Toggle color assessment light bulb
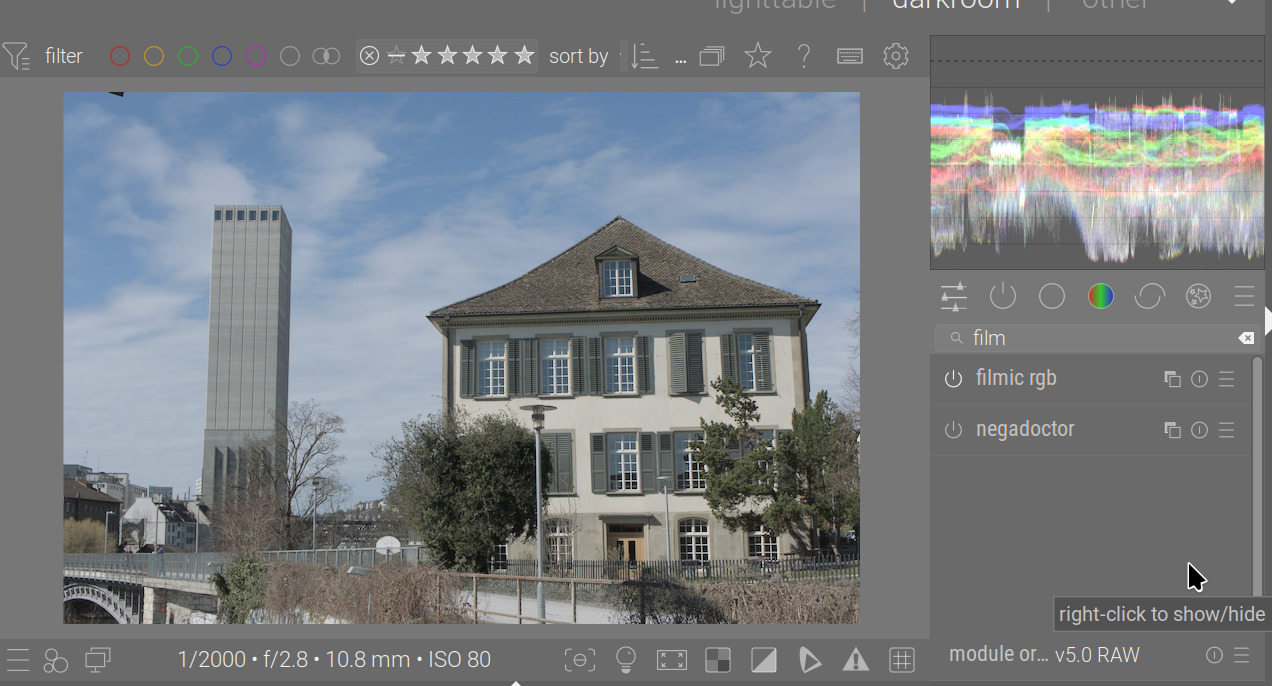Viewport: 1272px width, 686px height. click(x=626, y=660)
